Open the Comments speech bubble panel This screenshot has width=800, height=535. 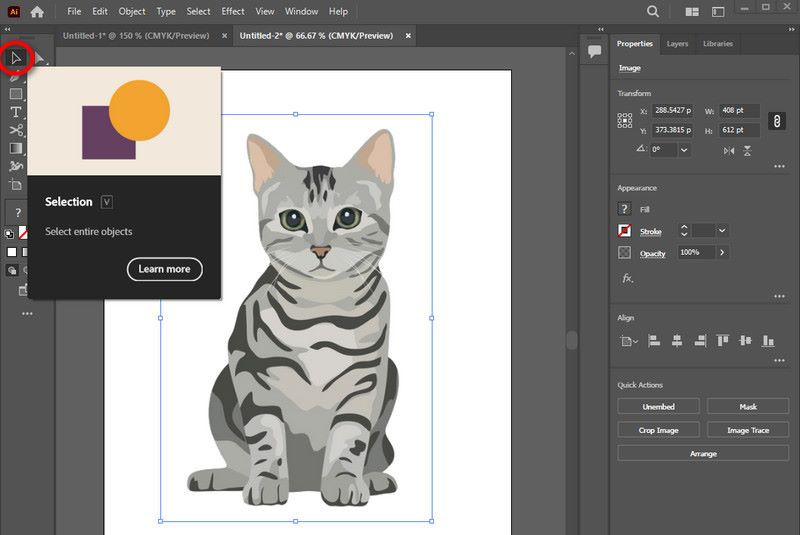[594, 51]
